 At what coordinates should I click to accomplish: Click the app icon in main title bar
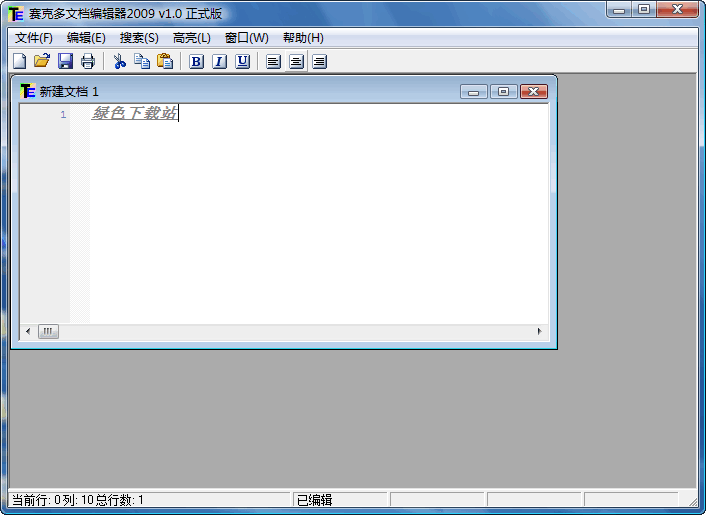[x=16, y=14]
